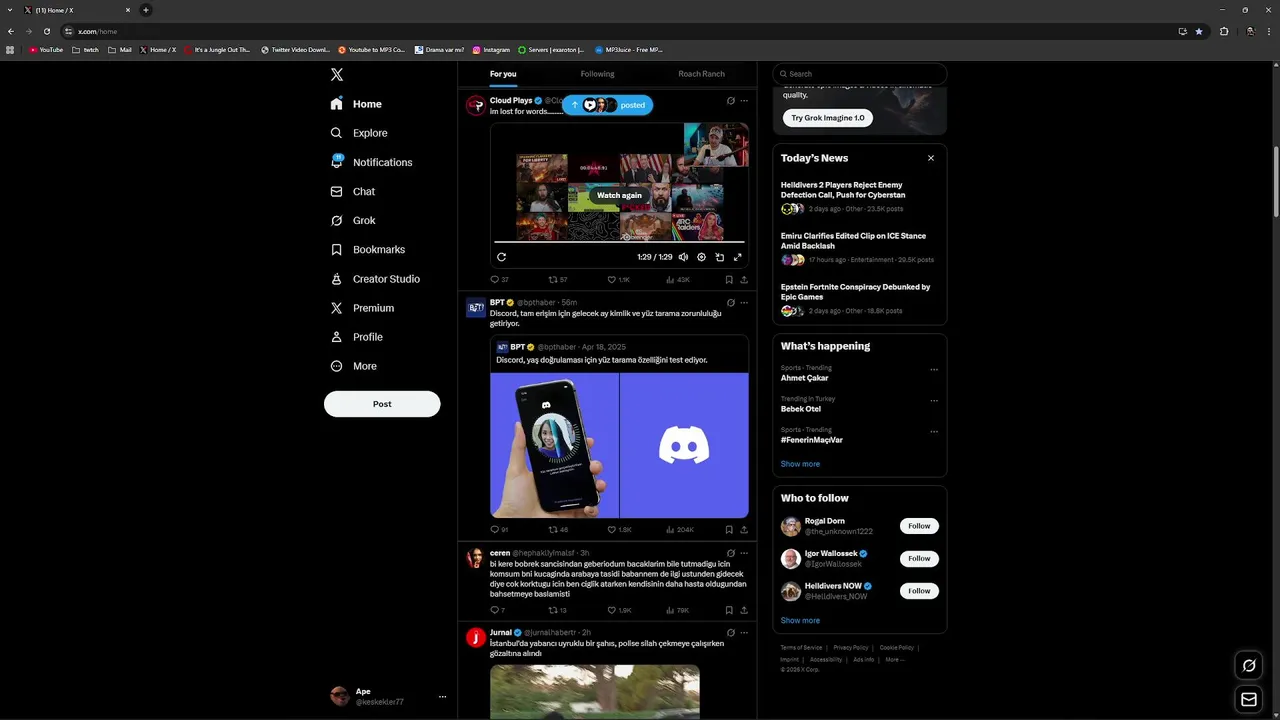Like ceren's post
1280x720 pixels.
(619, 610)
